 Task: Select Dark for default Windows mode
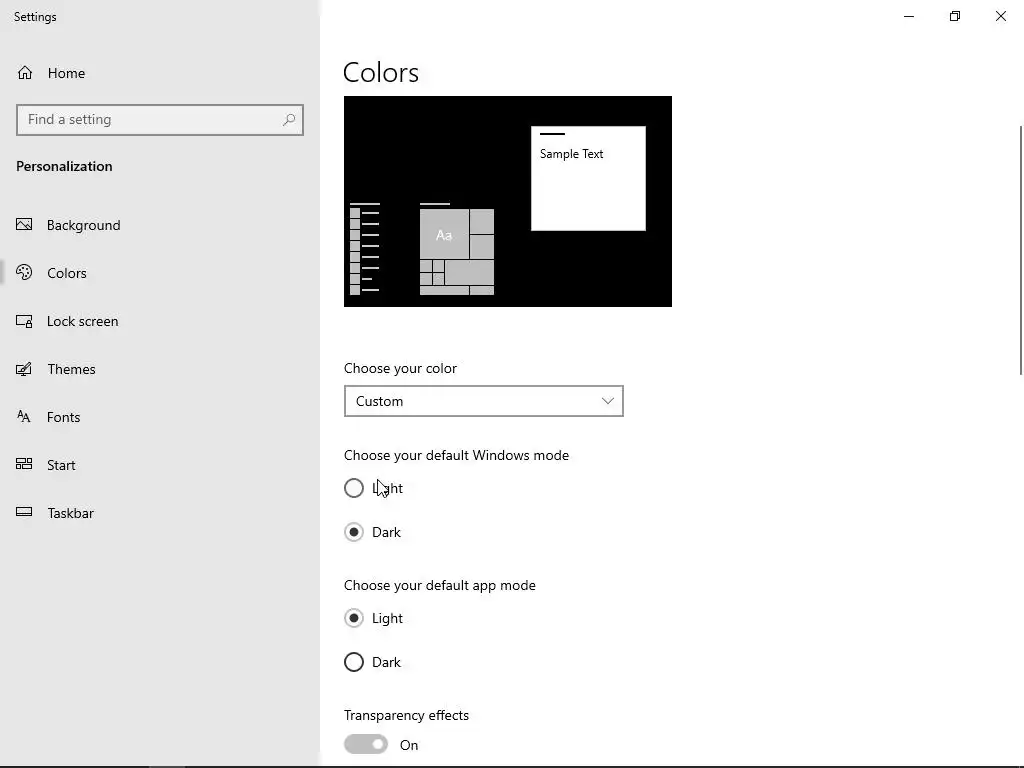354,532
